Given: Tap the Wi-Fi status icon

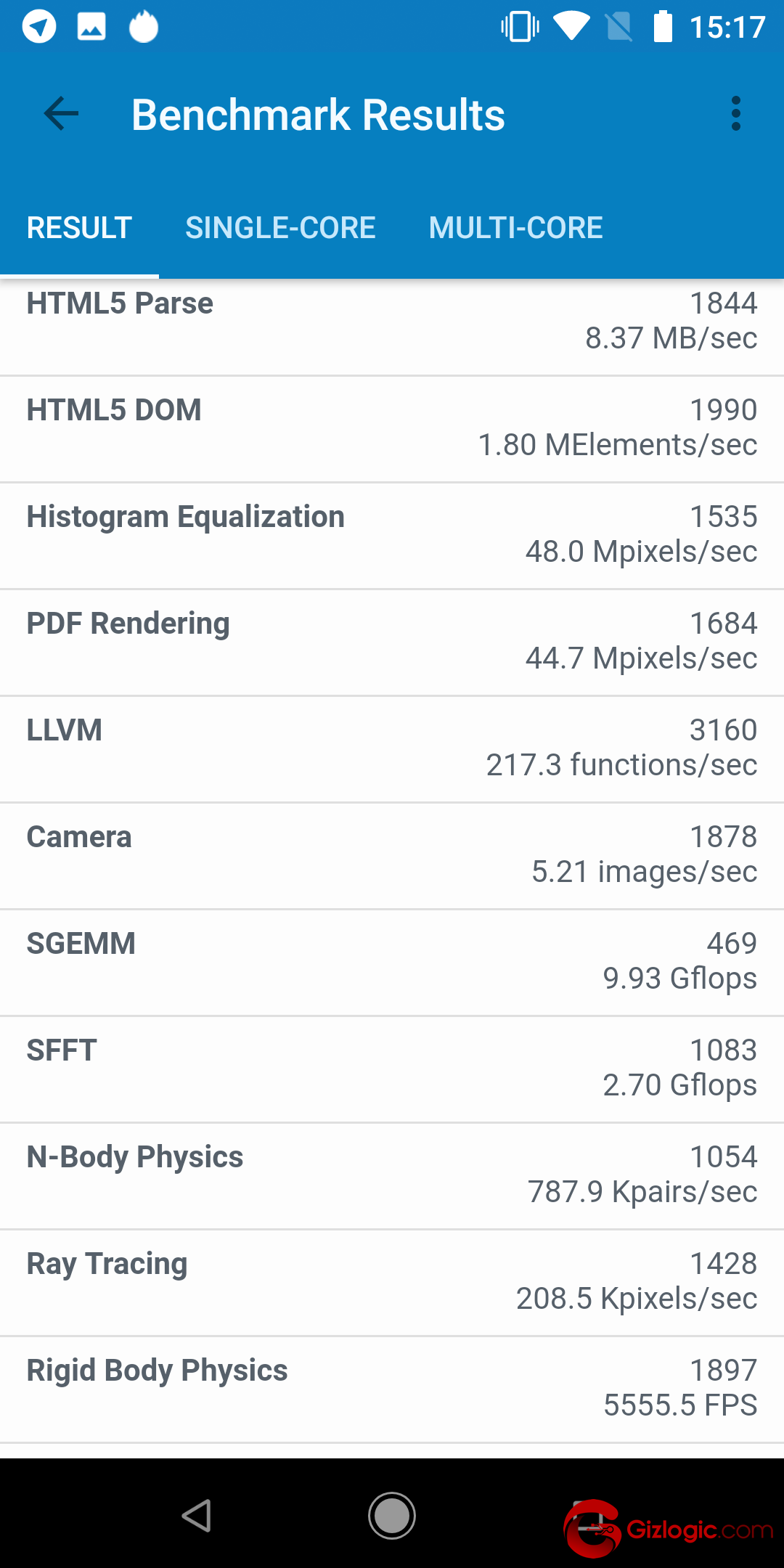Looking at the screenshot, I should (571, 27).
